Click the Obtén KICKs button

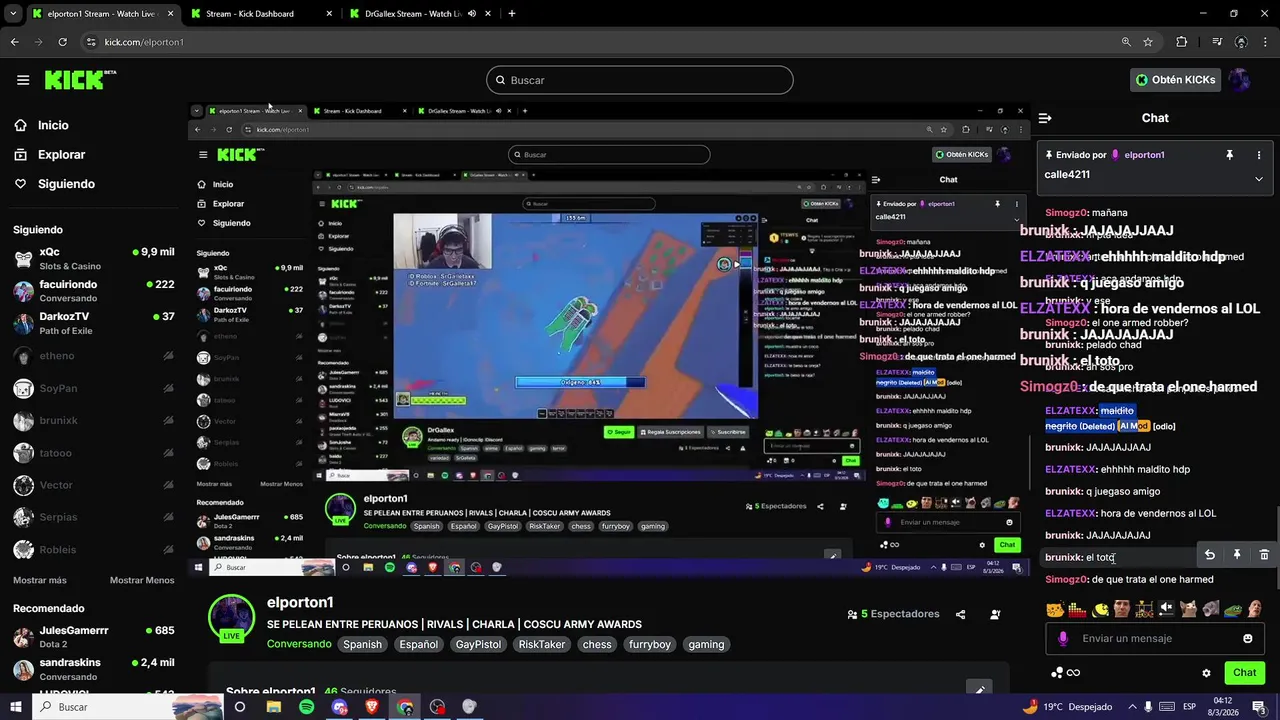click(x=1176, y=80)
